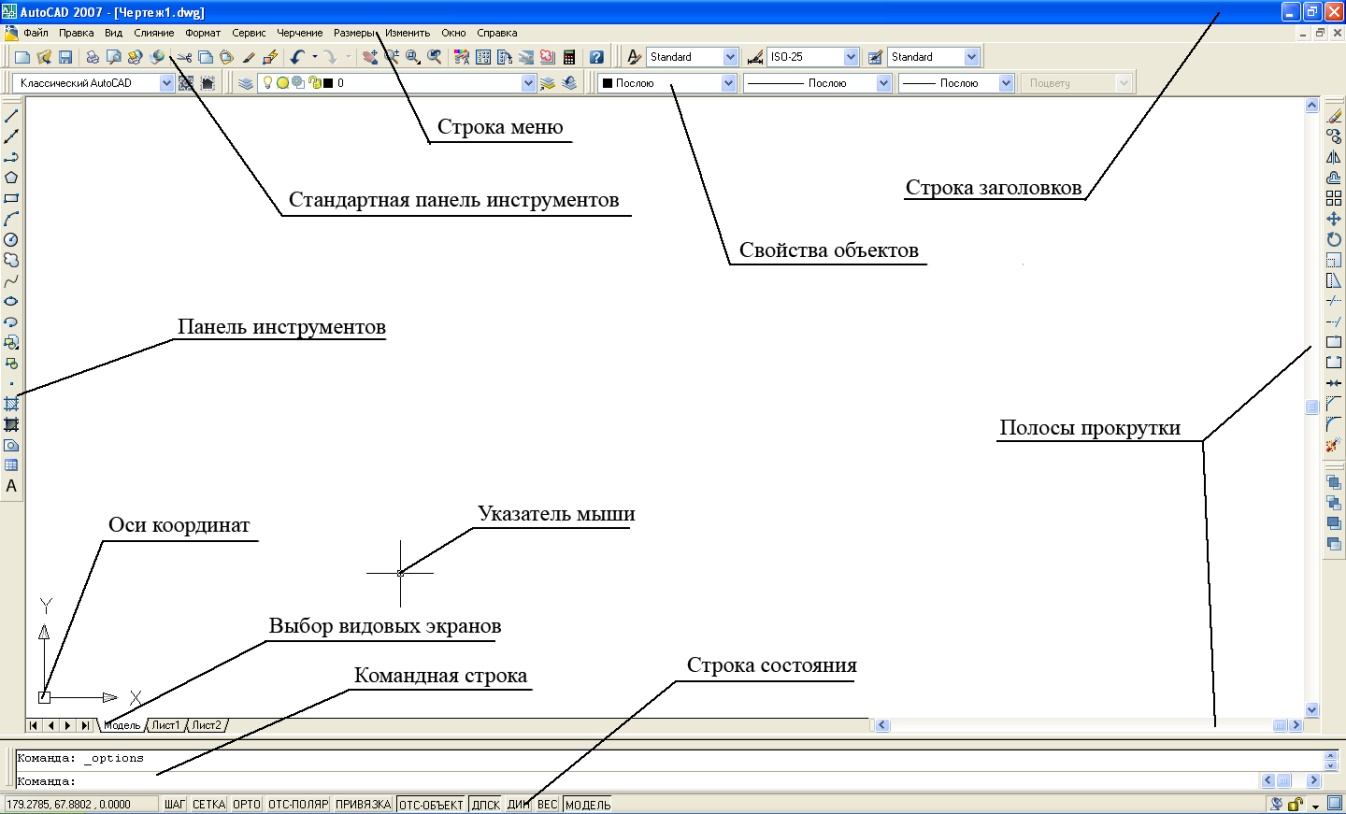Toggle ДПСК dynamic UCS
Image resolution: width=1346 pixels, height=814 pixels.
click(x=485, y=804)
